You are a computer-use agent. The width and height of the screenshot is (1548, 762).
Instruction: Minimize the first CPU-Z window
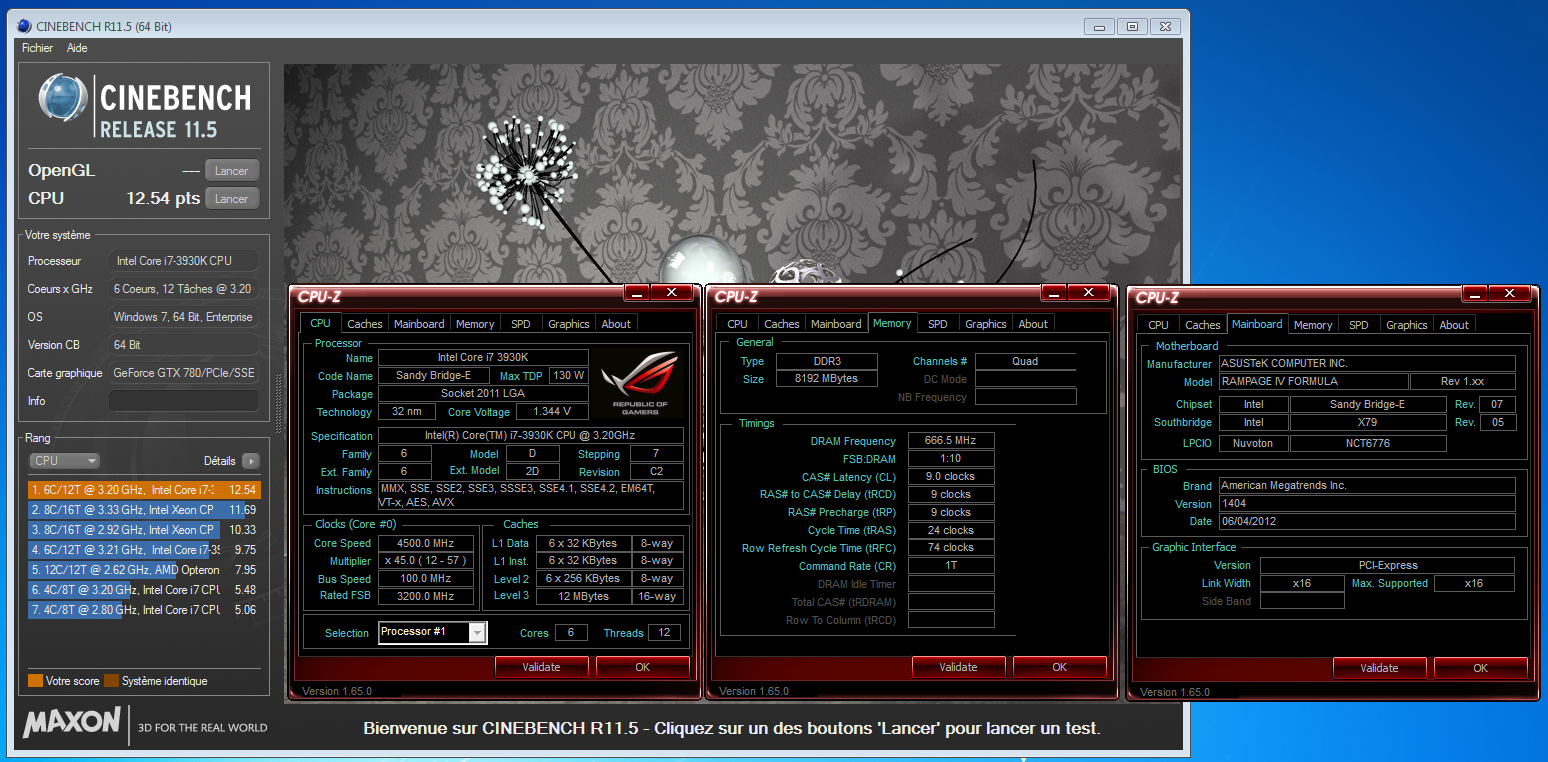click(639, 293)
